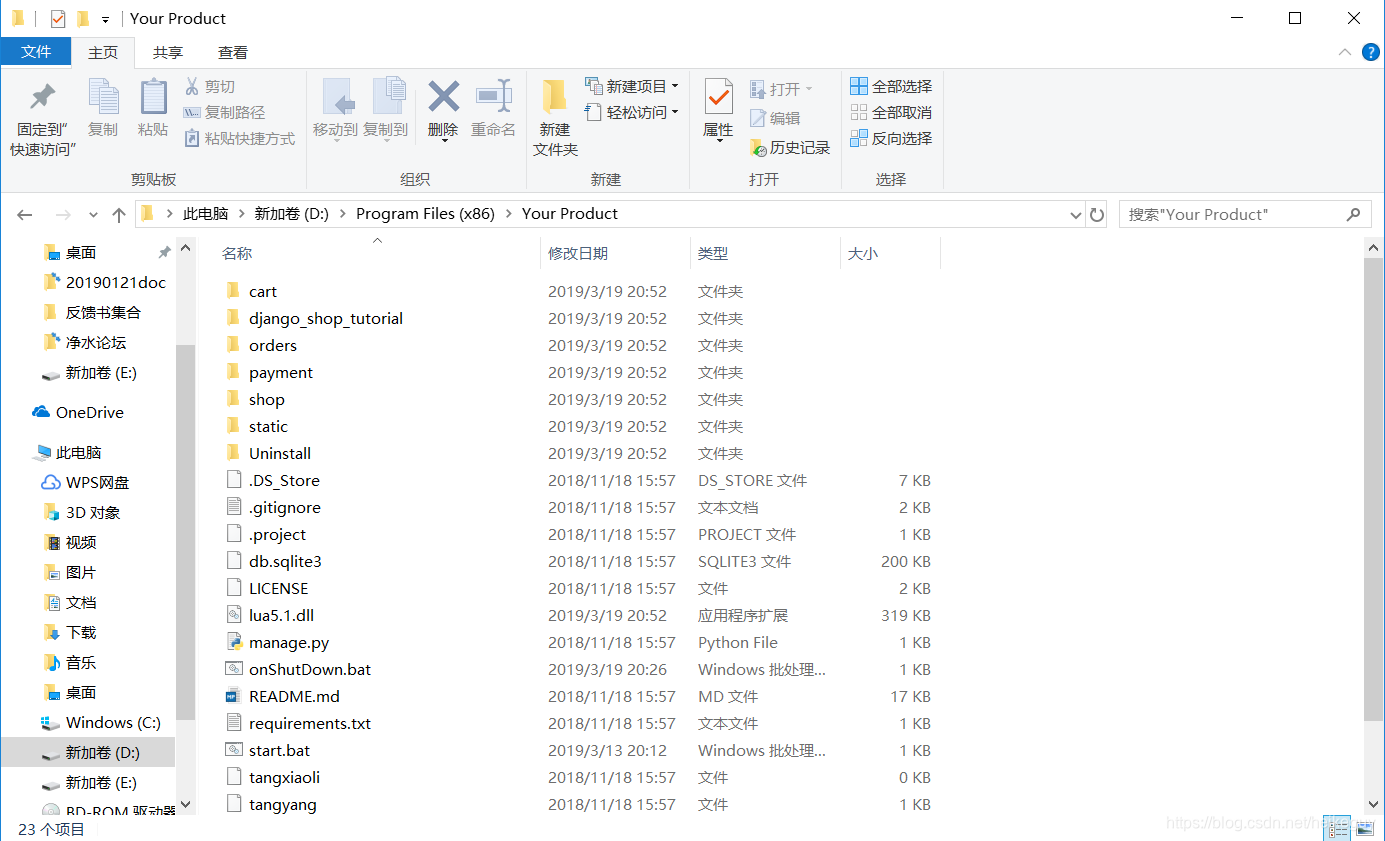Expand the address bar history dropdown
Viewport: 1385px width, 841px height.
(1076, 214)
